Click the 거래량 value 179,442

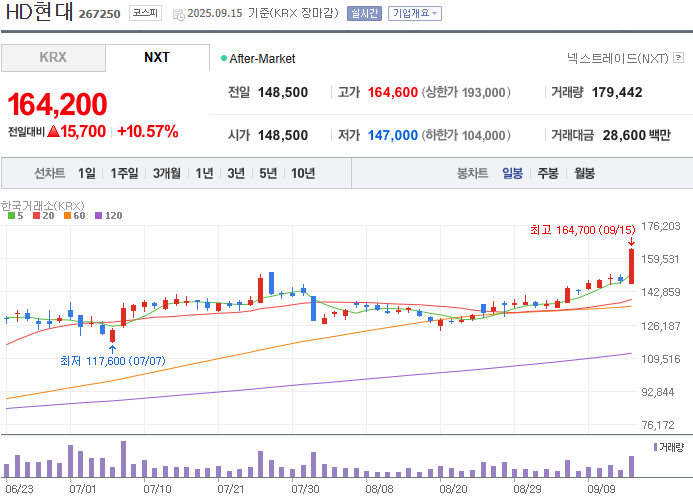pos(617,92)
